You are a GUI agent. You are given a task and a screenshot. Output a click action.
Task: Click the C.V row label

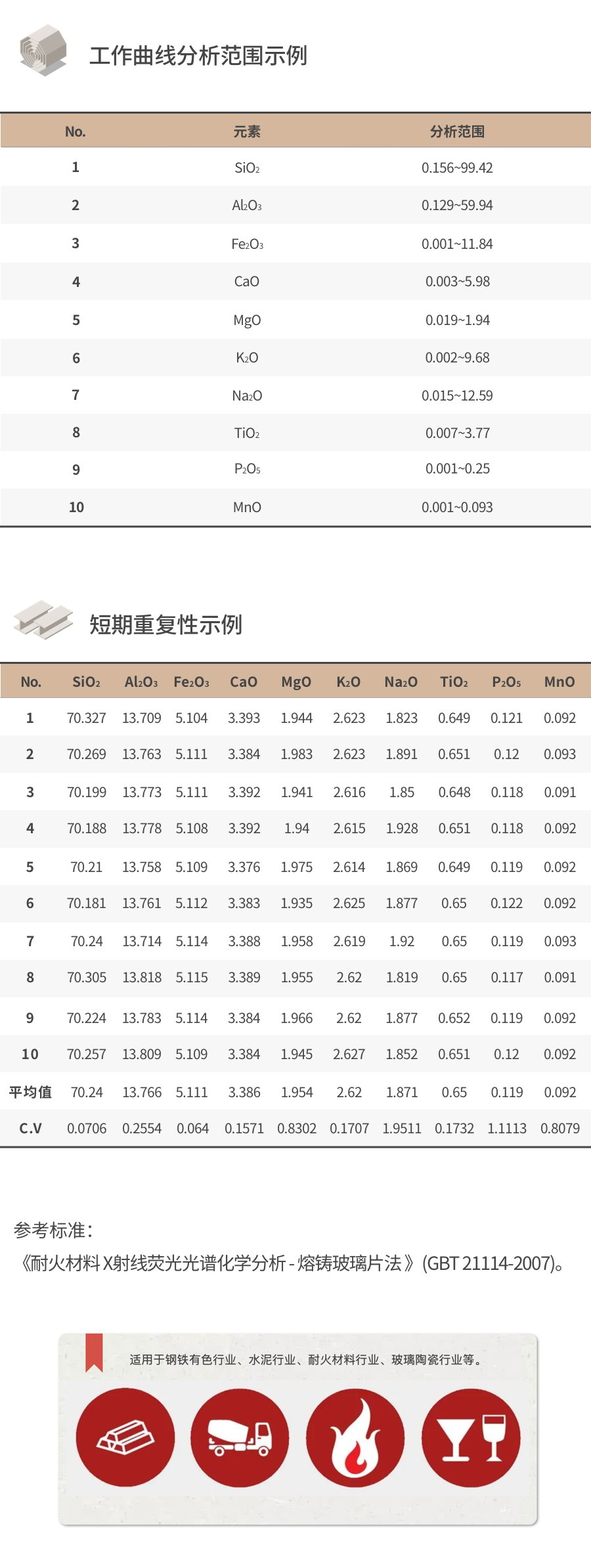(30, 1128)
